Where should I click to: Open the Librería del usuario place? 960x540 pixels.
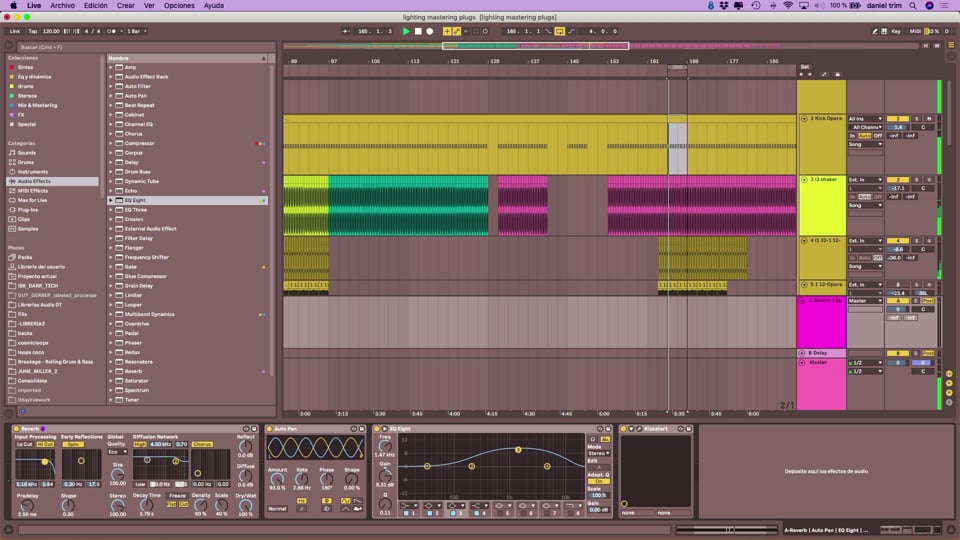click(x=40, y=267)
